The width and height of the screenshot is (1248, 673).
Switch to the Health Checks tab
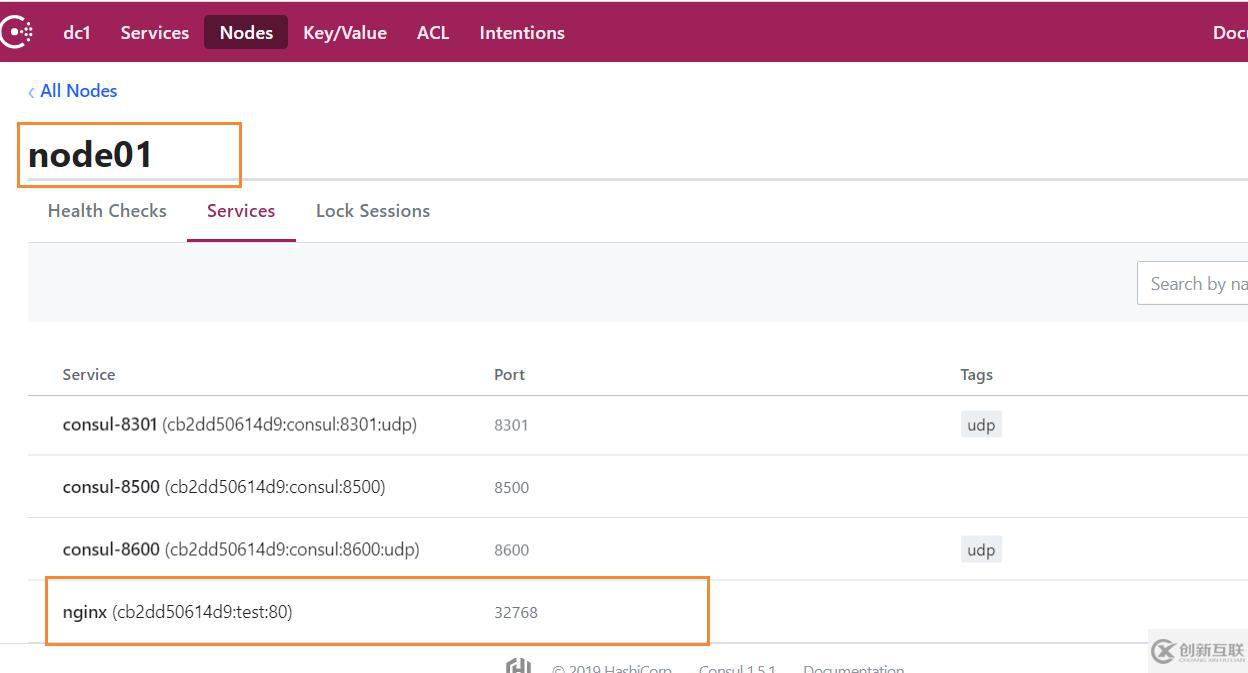click(x=107, y=211)
